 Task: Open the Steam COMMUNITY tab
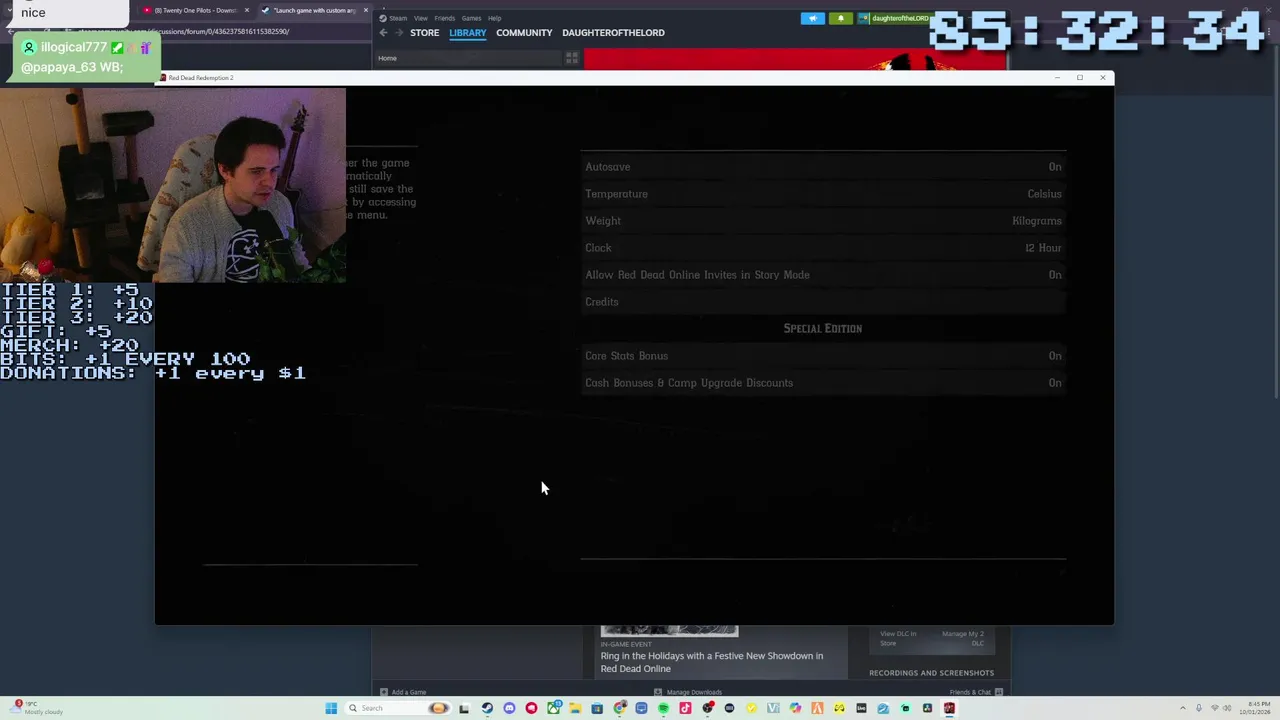(524, 33)
